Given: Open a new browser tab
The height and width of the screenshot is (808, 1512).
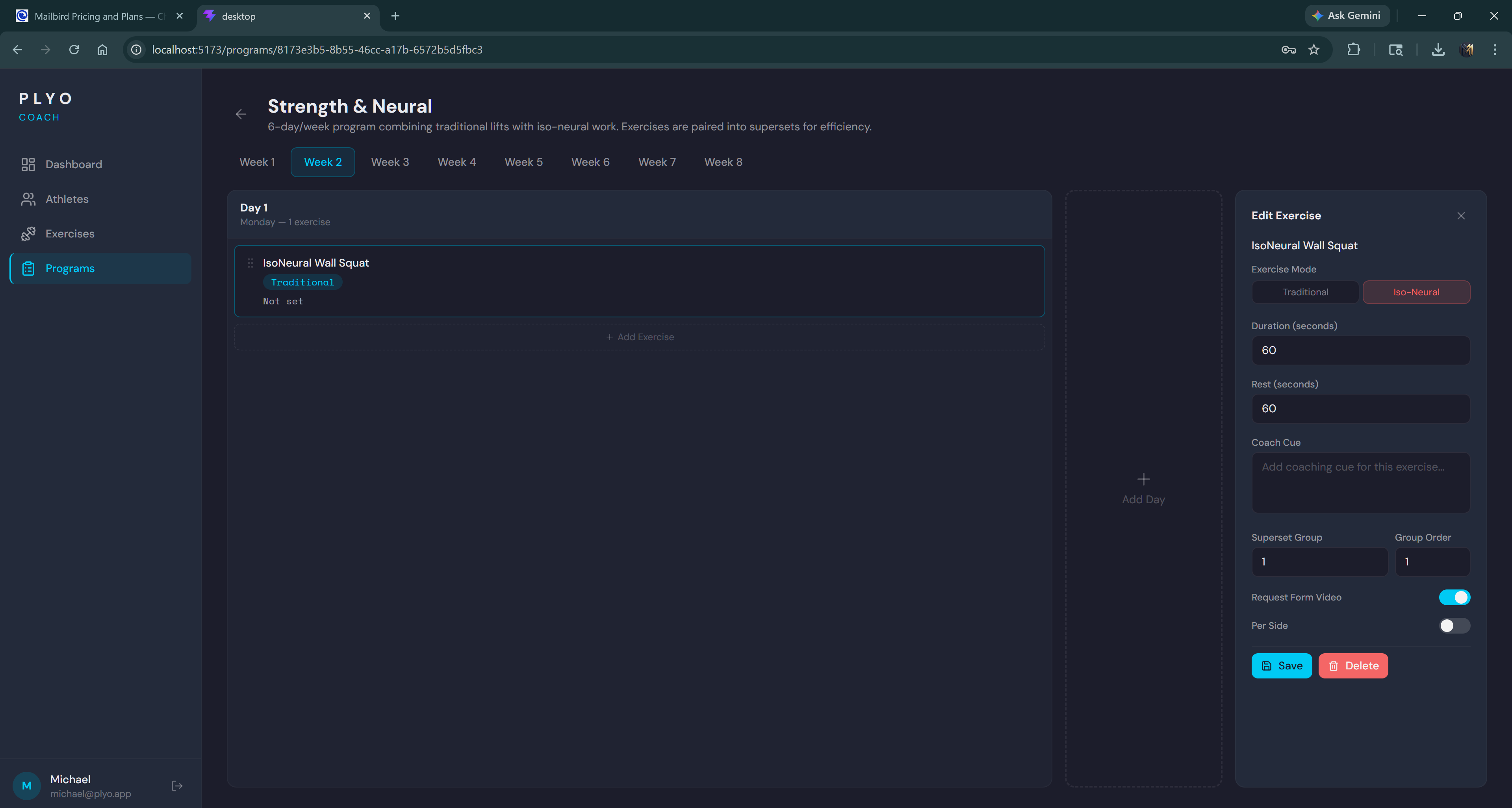Looking at the screenshot, I should pyautogui.click(x=395, y=16).
